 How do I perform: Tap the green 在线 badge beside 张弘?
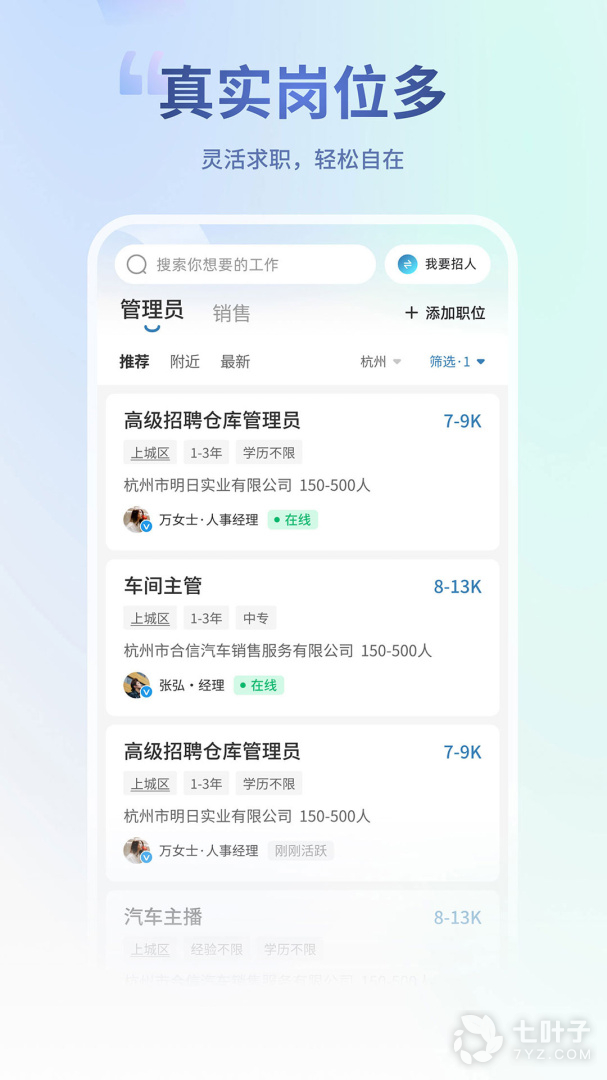tap(258, 685)
